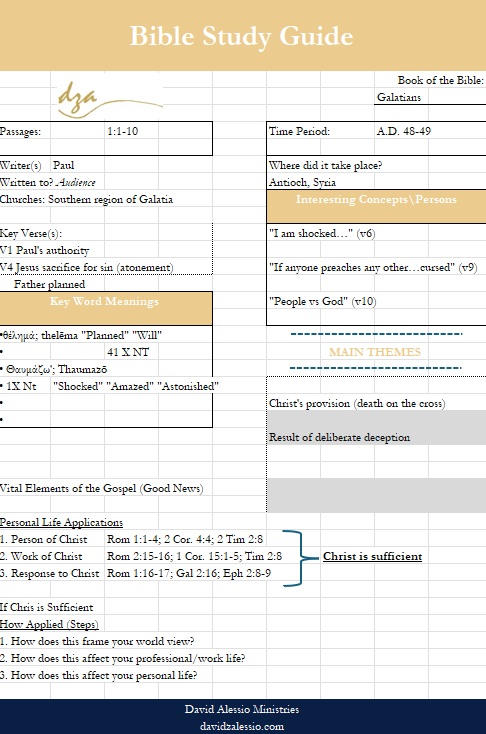486x734 pixels.
Task: Click "How does this frame your world view?"
Action: tap(97, 641)
